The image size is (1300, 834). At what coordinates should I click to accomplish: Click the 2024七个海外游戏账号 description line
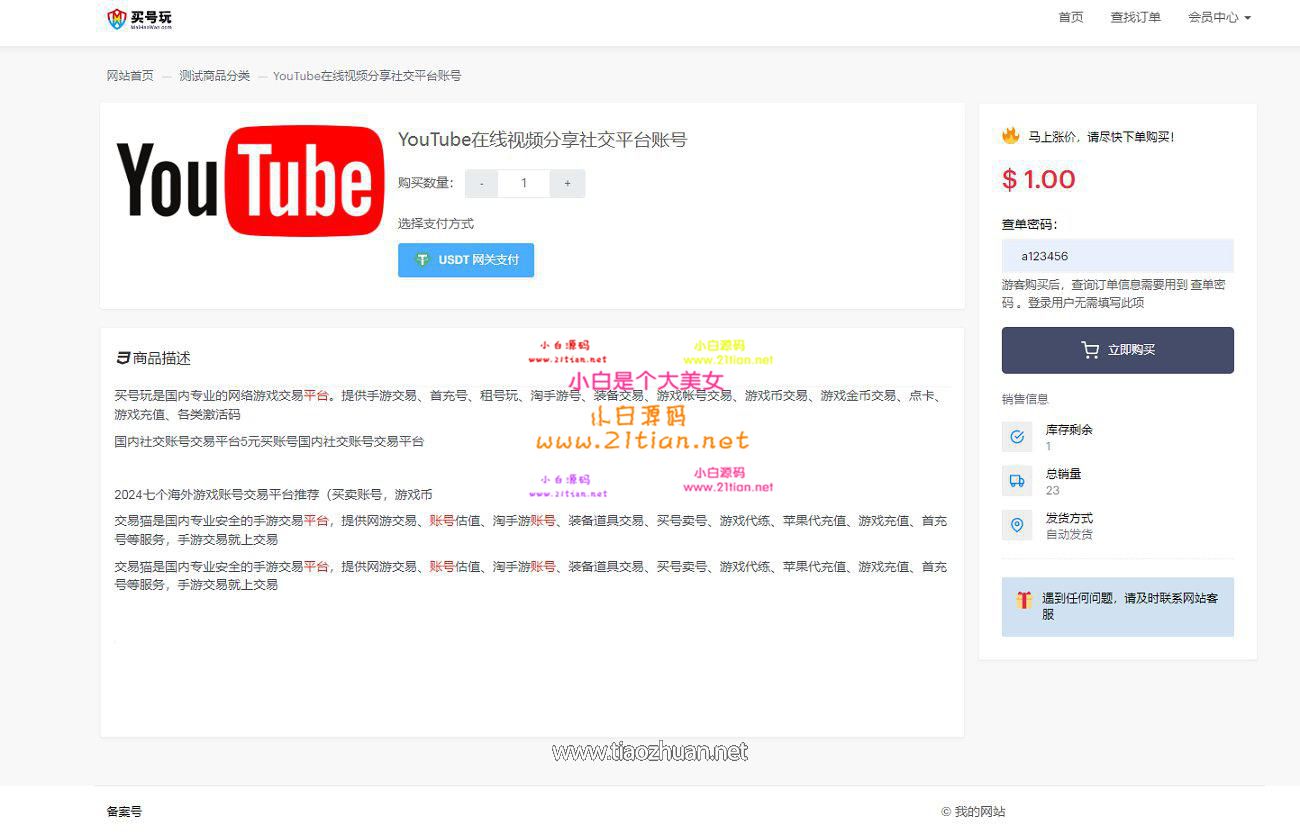(273, 494)
